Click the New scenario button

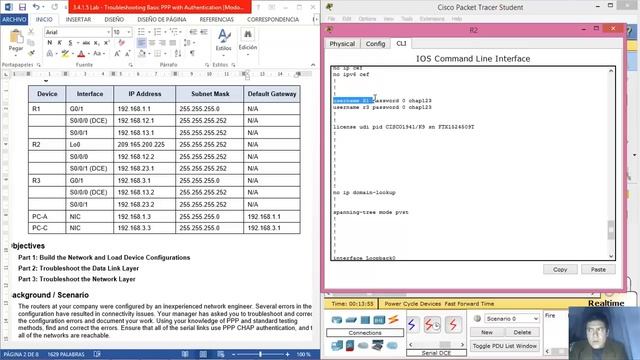(x=487, y=333)
